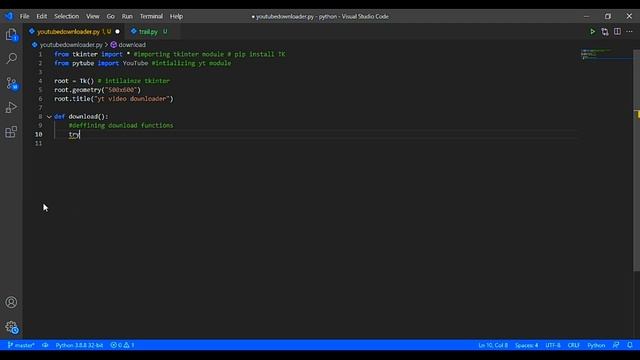This screenshot has height=360, width=640.
Task: Click the '#deffining download functions' comment
Action: click(121, 125)
